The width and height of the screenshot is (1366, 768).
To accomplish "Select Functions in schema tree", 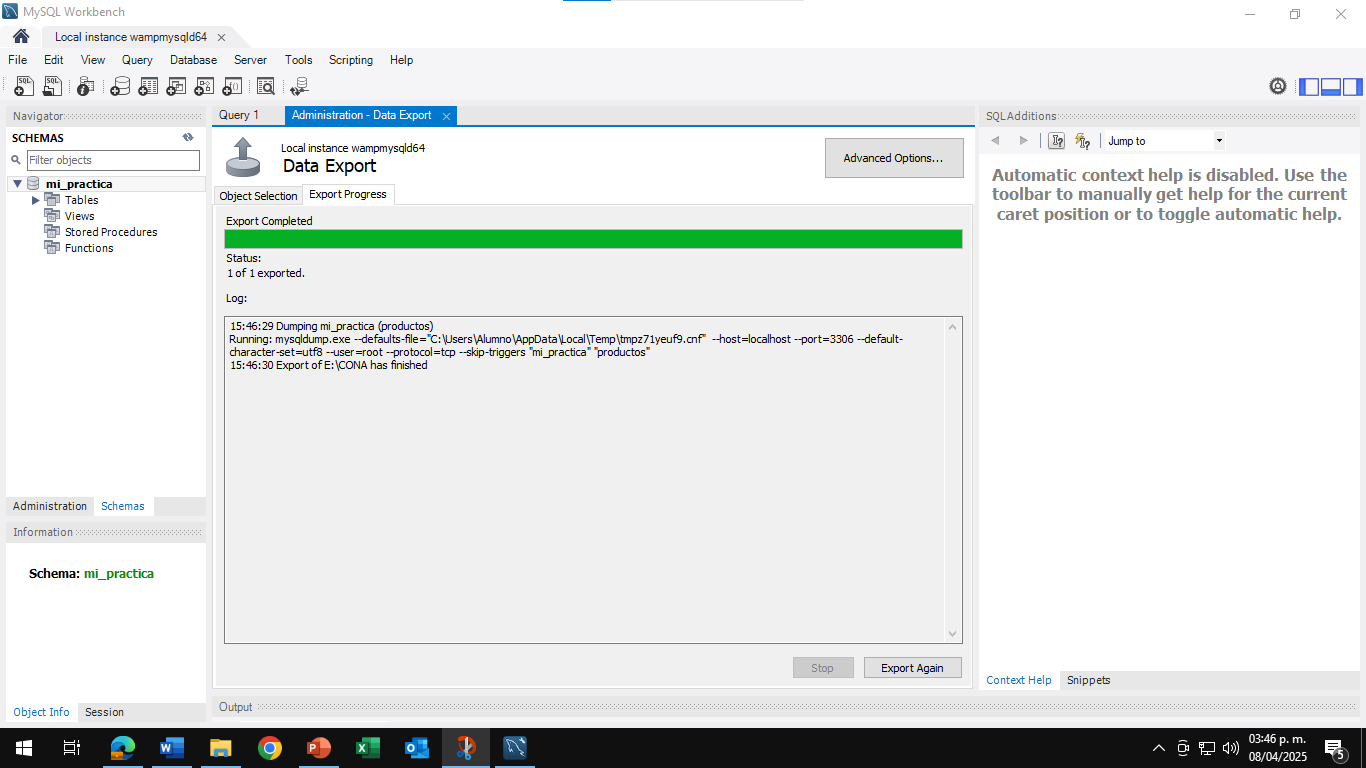I will [89, 248].
